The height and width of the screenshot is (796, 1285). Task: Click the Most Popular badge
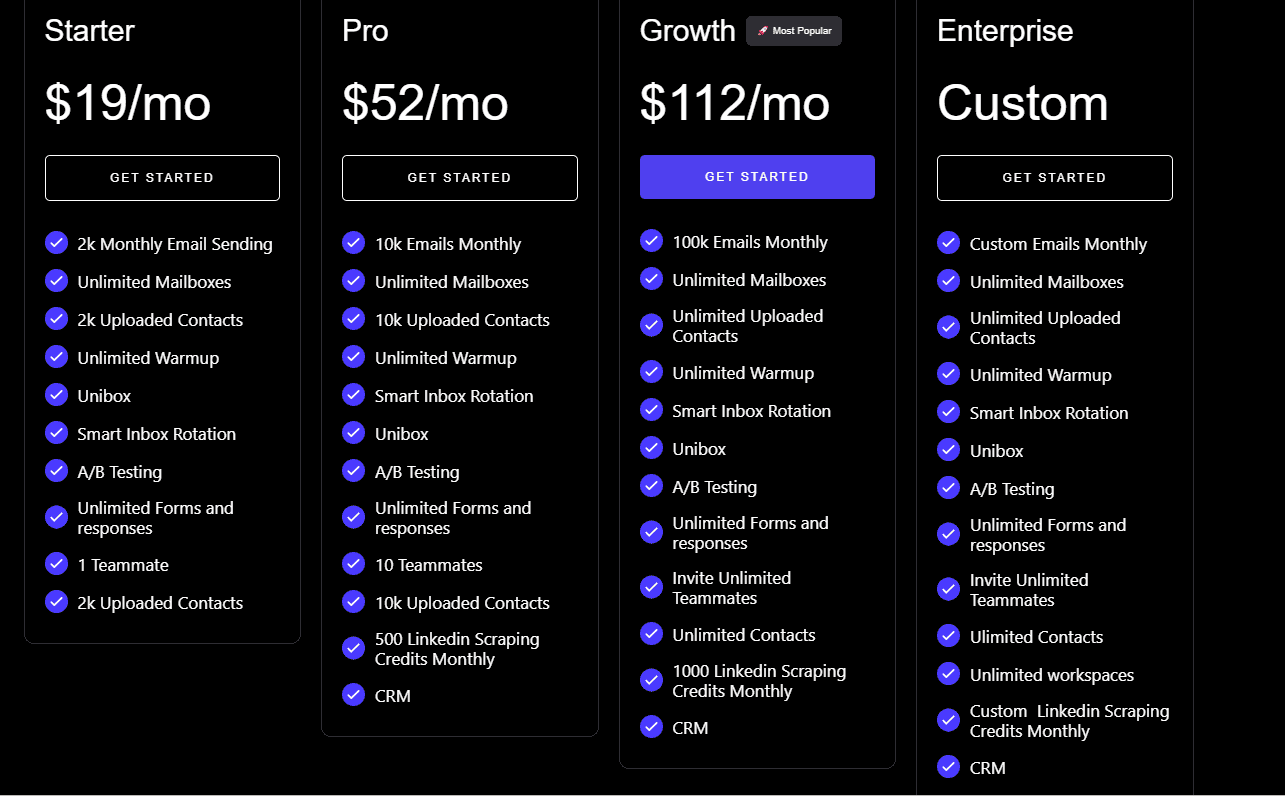[x=794, y=30]
